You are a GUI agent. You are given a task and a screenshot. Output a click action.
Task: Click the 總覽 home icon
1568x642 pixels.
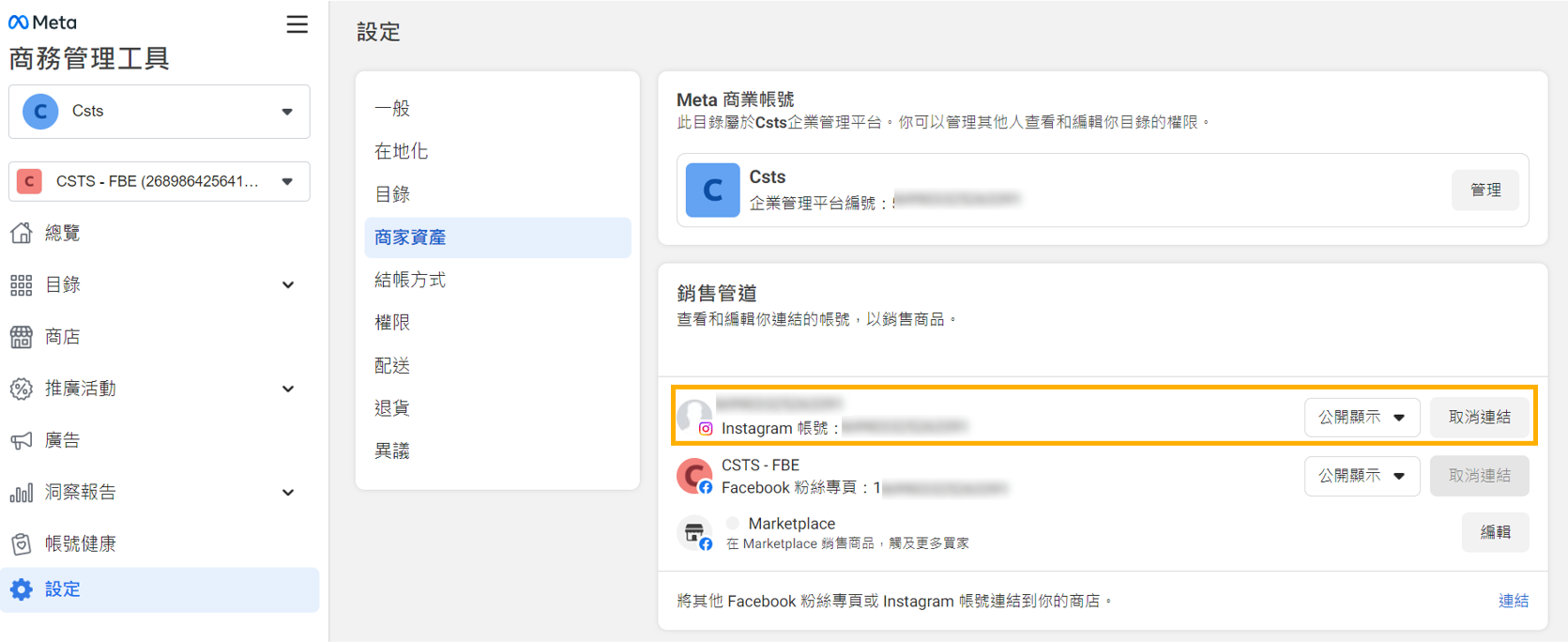coord(22,233)
